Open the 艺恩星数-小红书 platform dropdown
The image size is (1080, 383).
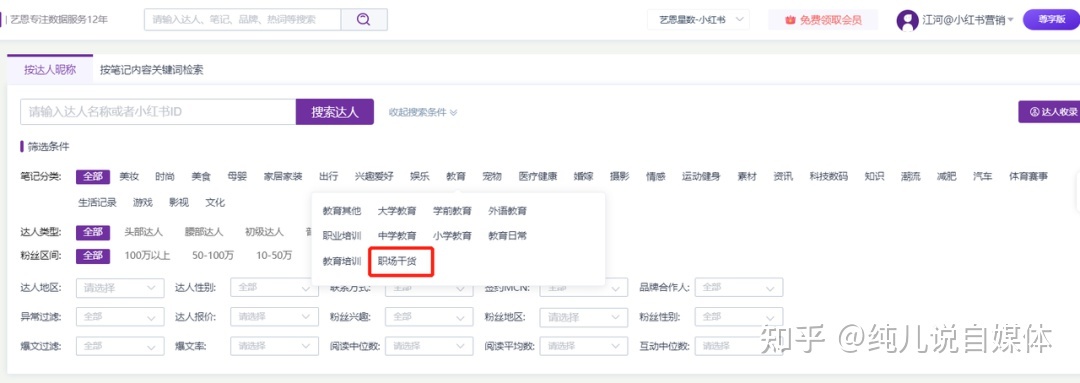(x=698, y=19)
